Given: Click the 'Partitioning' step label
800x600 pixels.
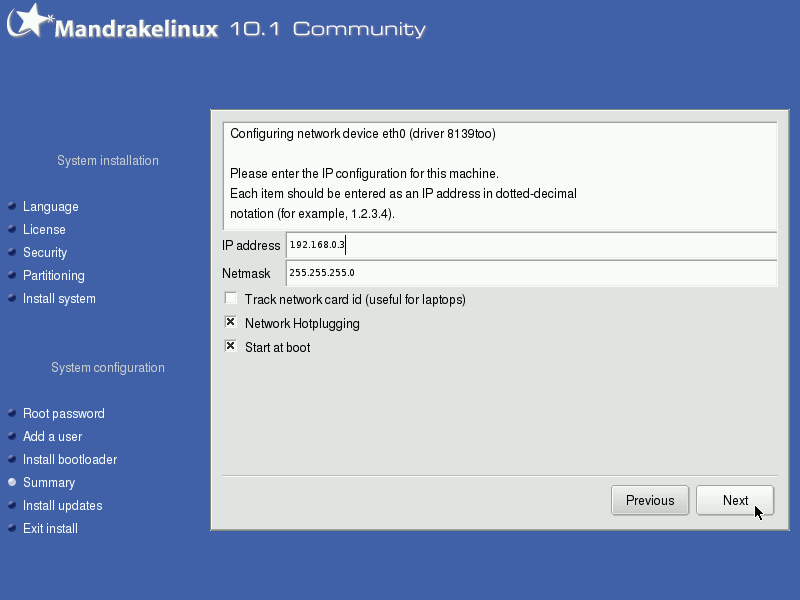Looking at the screenshot, I should click(54, 276).
